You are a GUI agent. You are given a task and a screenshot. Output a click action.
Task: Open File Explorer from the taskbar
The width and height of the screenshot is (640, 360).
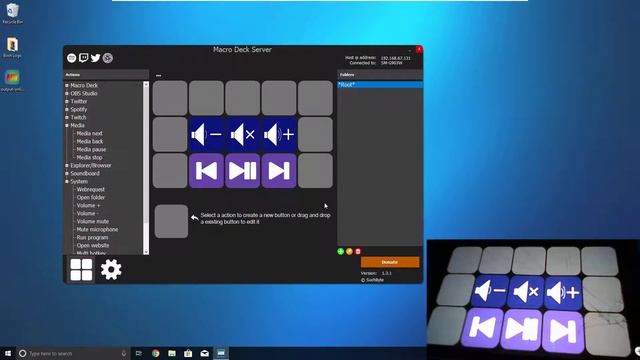point(172,353)
